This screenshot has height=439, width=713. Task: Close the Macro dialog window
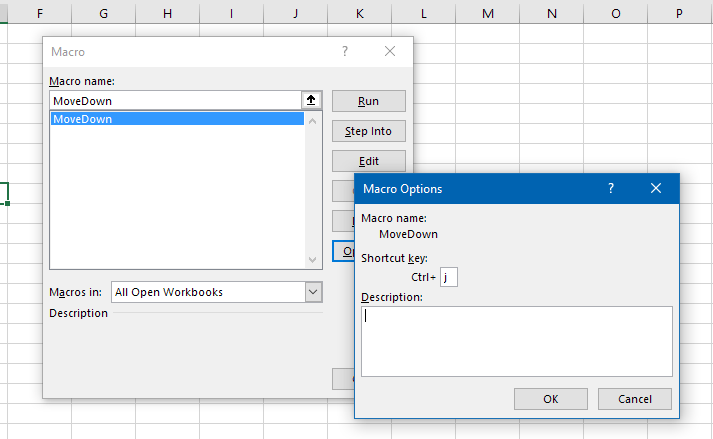(x=390, y=51)
